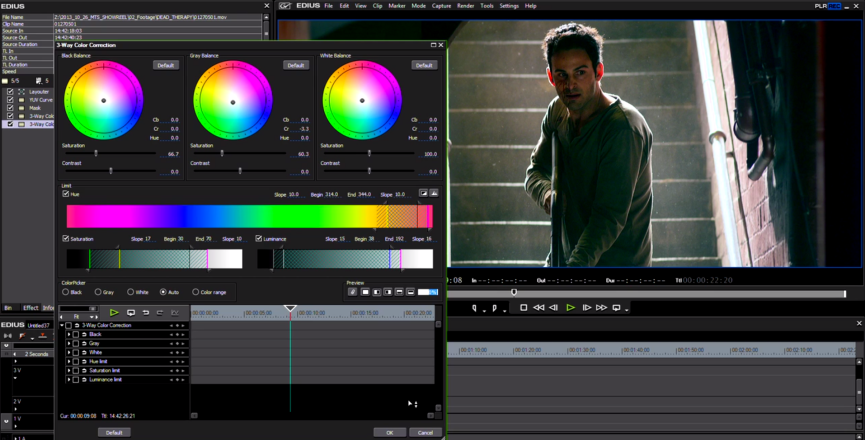Click Default under White Balance

tap(424, 65)
